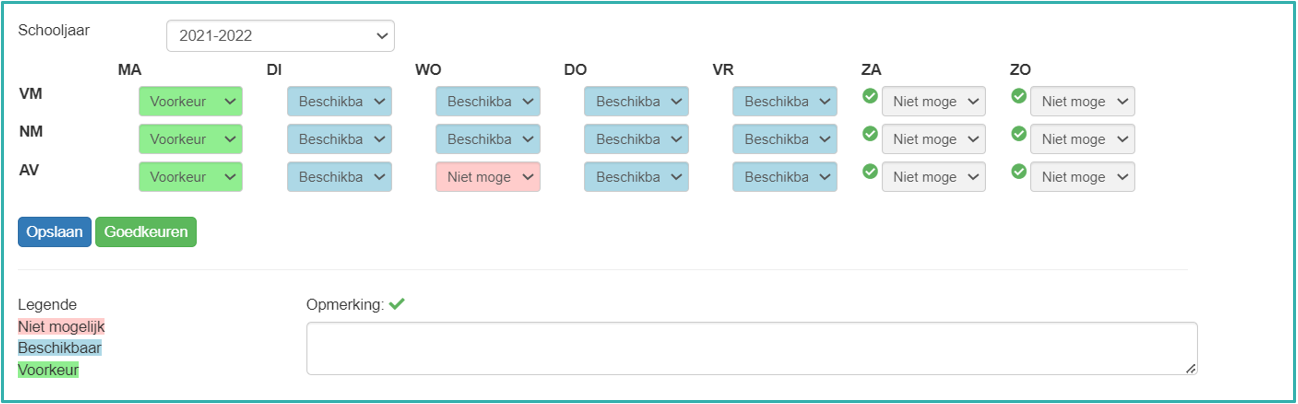Open WO AV Niet mogelijk dropdown
The width and height of the screenshot is (1298, 404).
[488, 177]
